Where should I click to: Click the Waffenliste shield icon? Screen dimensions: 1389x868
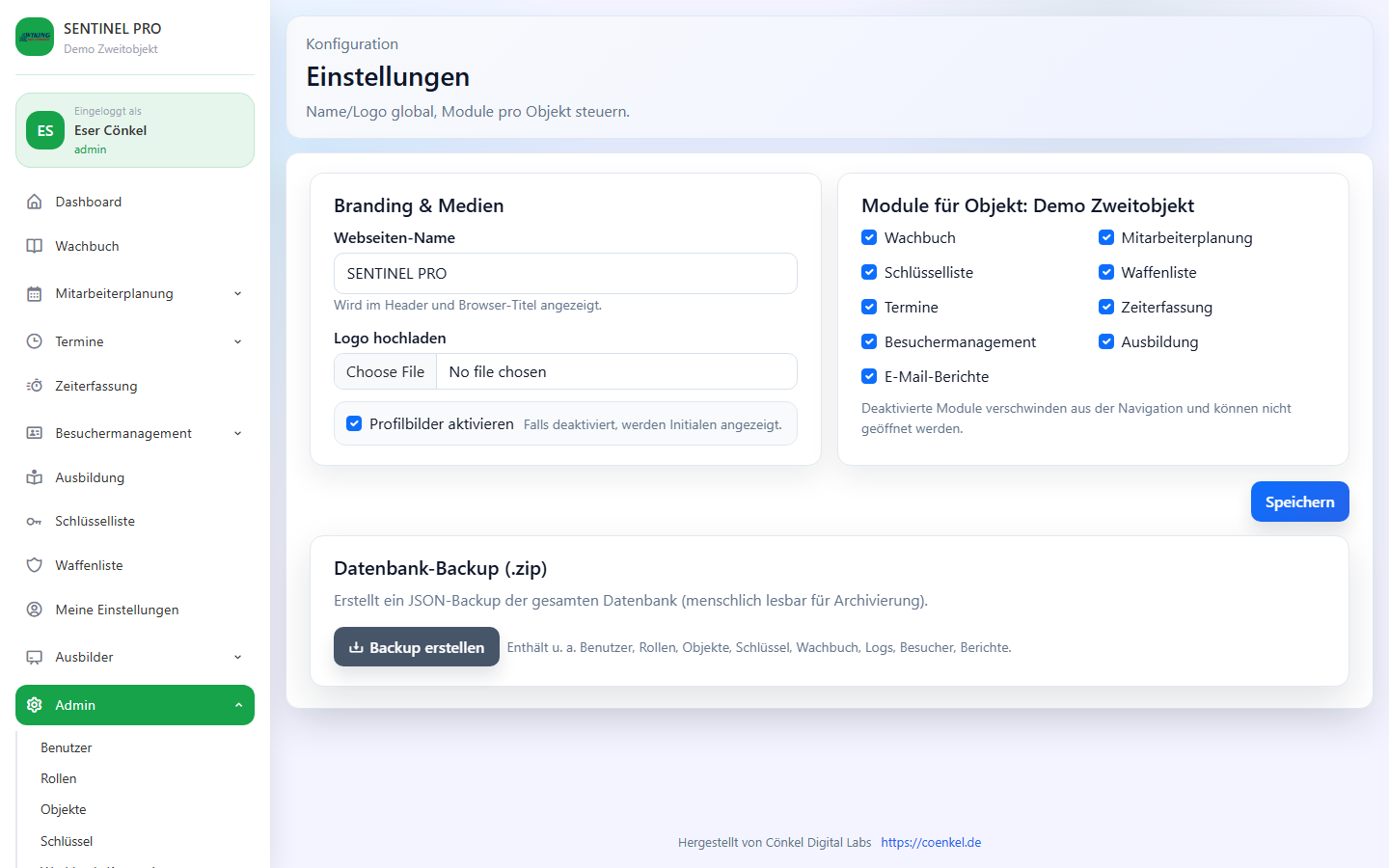pos(35,565)
